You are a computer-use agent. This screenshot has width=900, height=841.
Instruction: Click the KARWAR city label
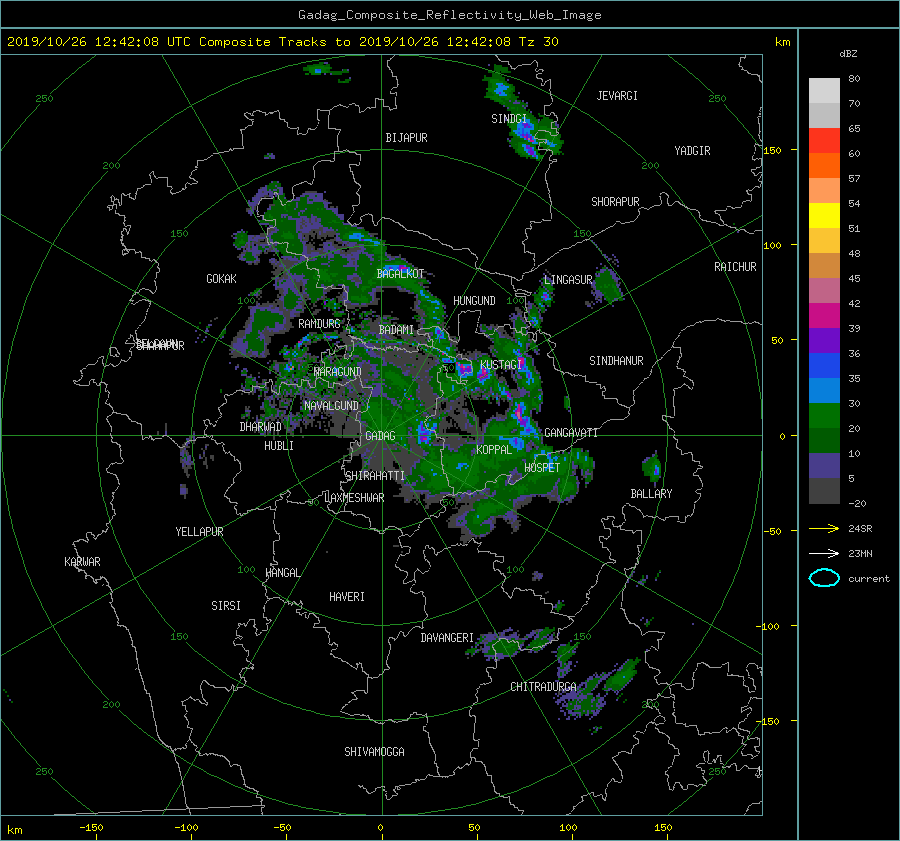point(83,562)
